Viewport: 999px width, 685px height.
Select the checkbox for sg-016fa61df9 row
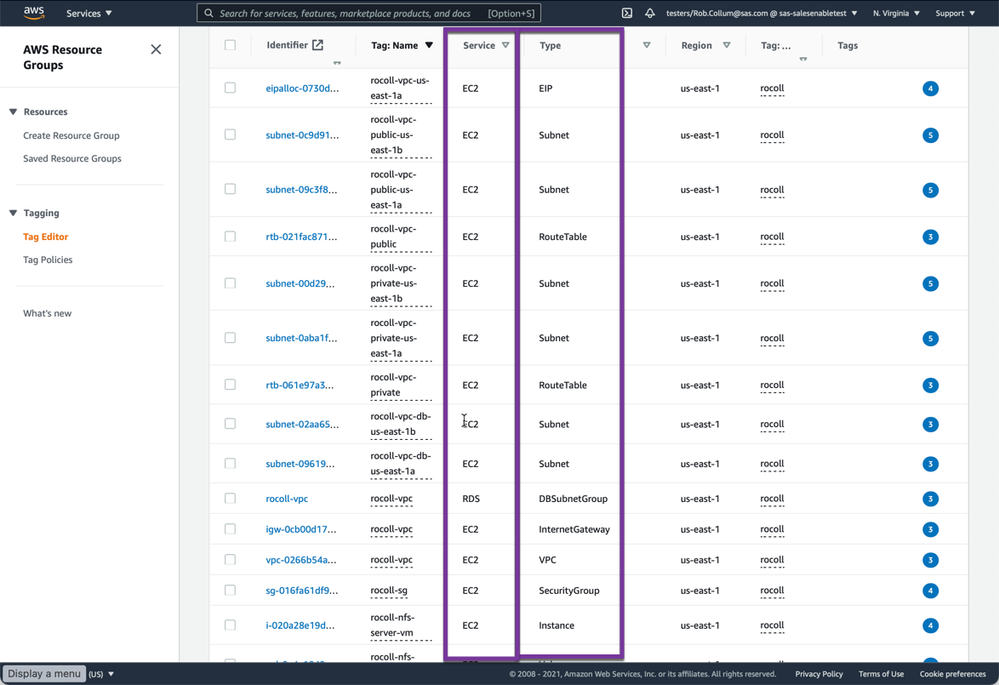click(x=230, y=590)
